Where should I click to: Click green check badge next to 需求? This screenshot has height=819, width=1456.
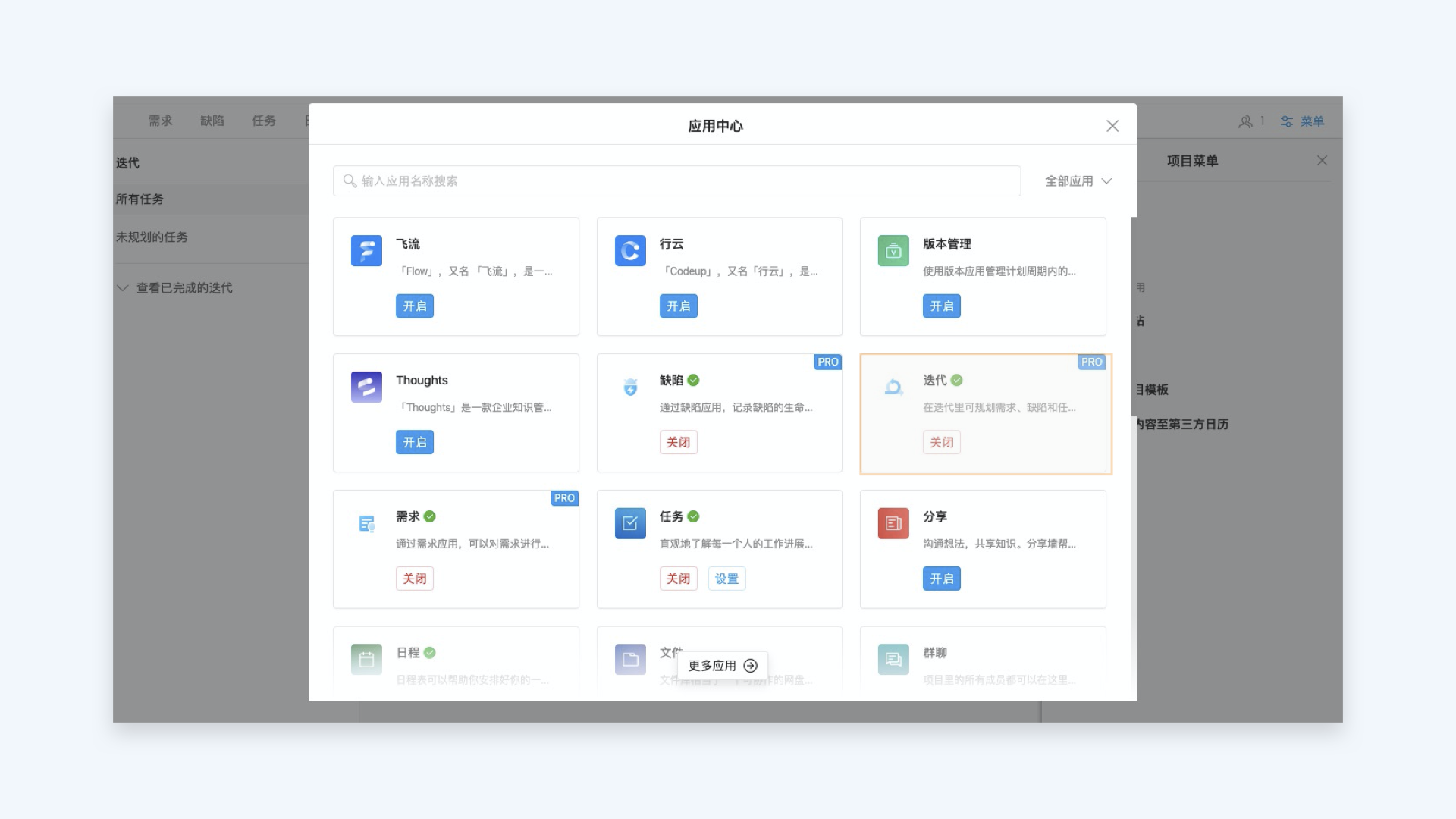click(x=430, y=516)
